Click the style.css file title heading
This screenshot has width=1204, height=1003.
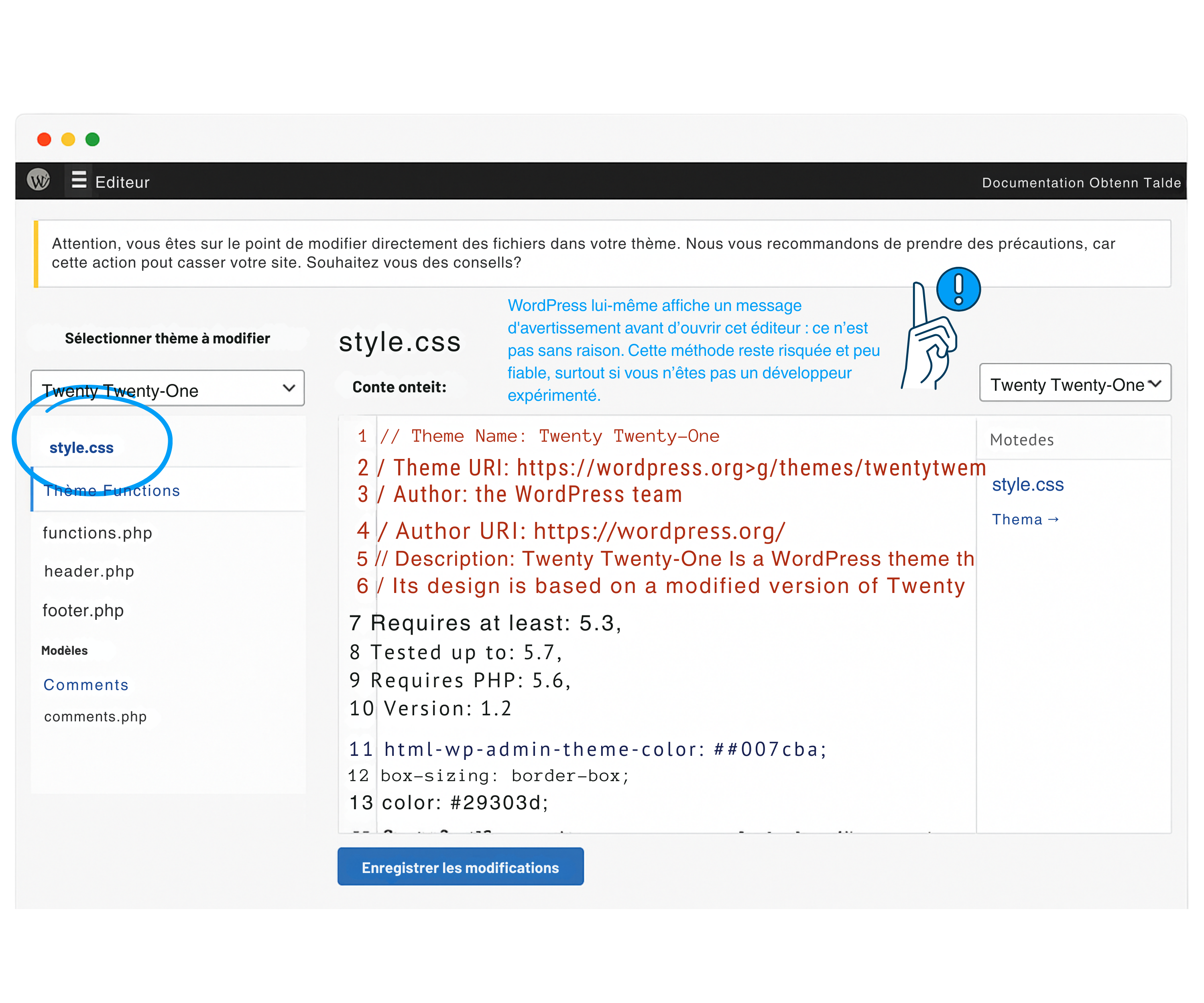point(400,342)
